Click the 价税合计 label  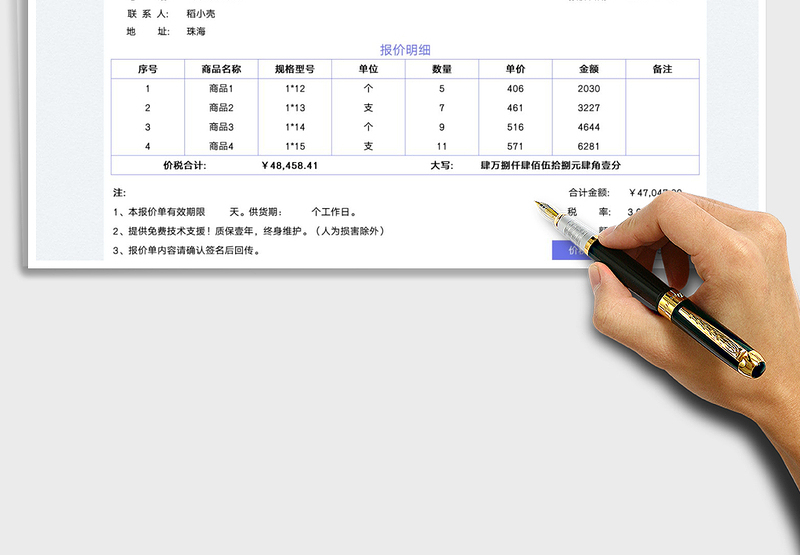click(185, 165)
